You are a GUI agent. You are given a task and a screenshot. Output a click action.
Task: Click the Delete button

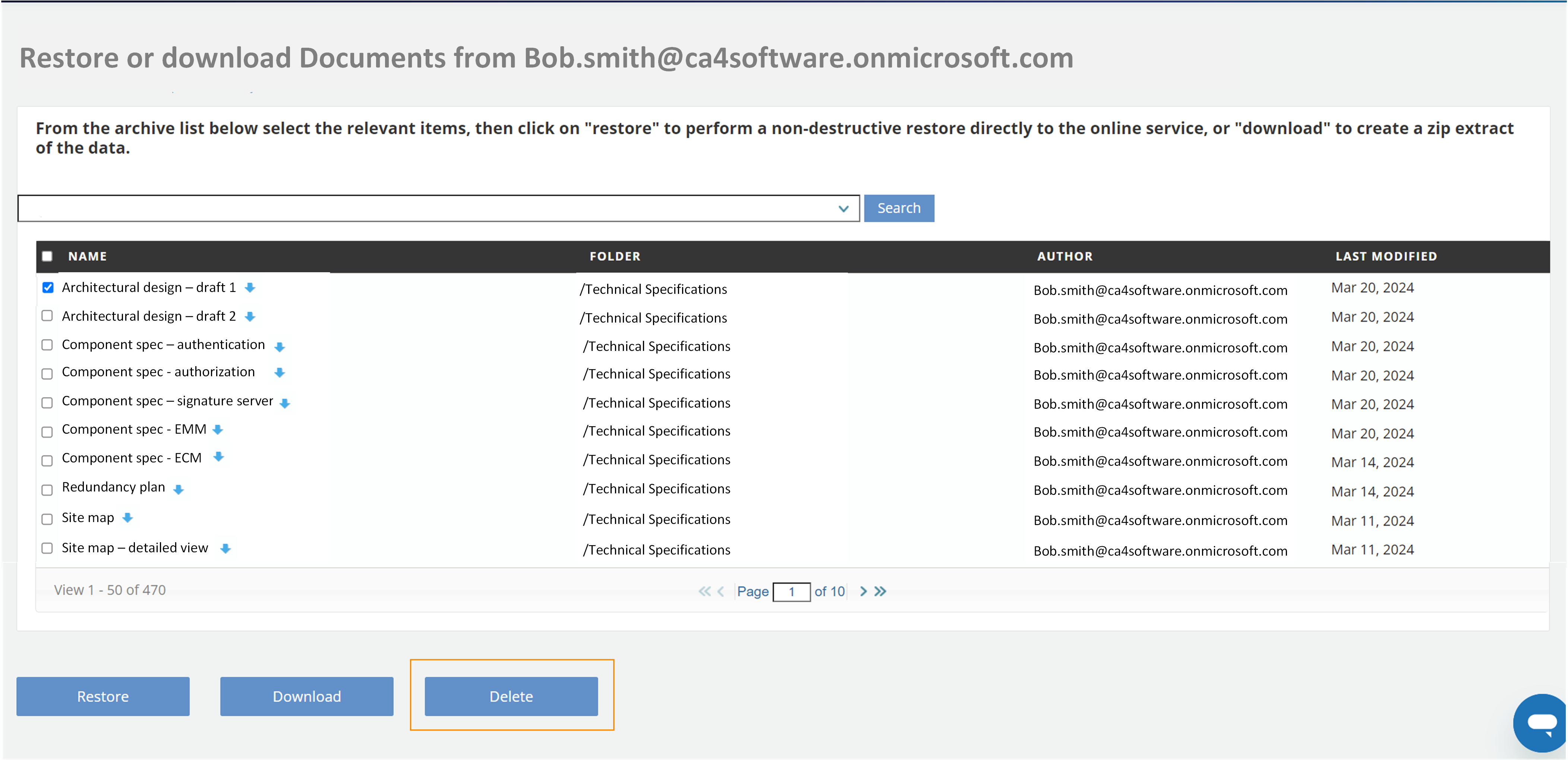point(511,696)
